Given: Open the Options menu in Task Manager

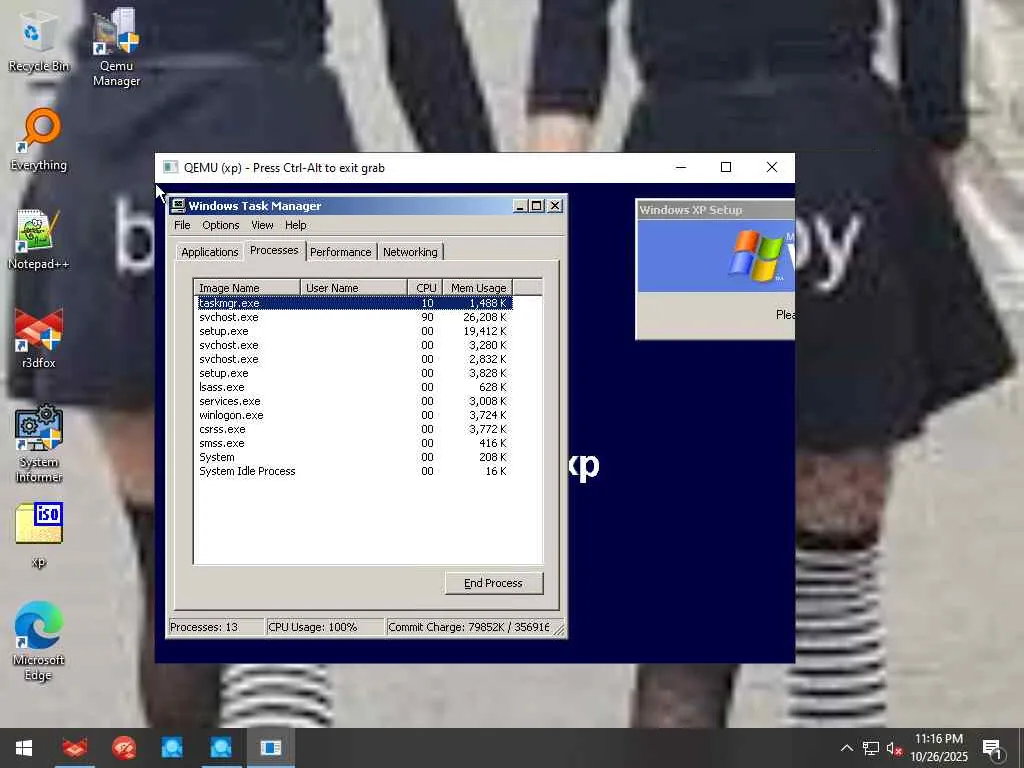Looking at the screenshot, I should pyautogui.click(x=221, y=225).
